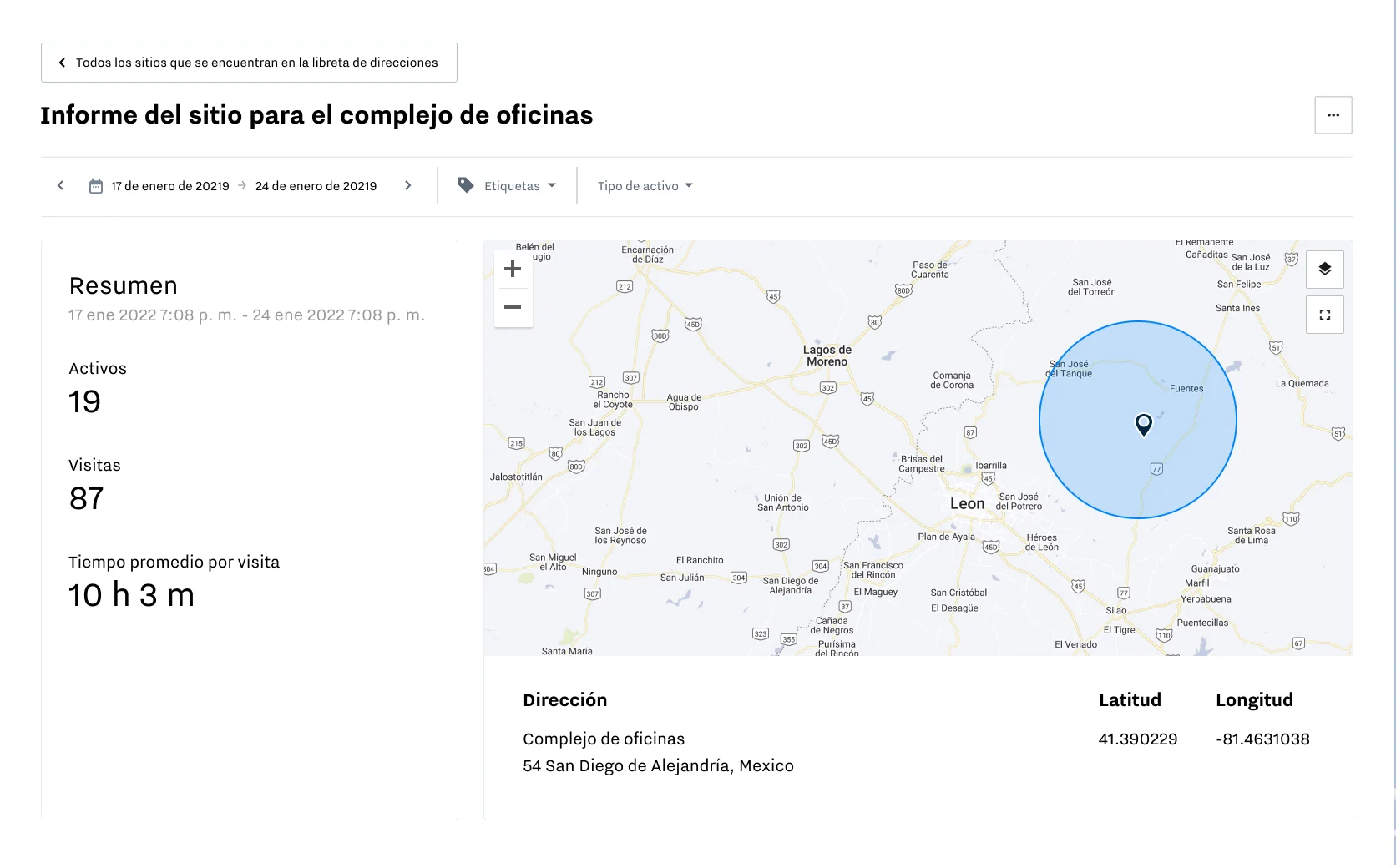The width and height of the screenshot is (1396, 868).
Task: Click Lagos de Moreno map label
Action: (827, 356)
